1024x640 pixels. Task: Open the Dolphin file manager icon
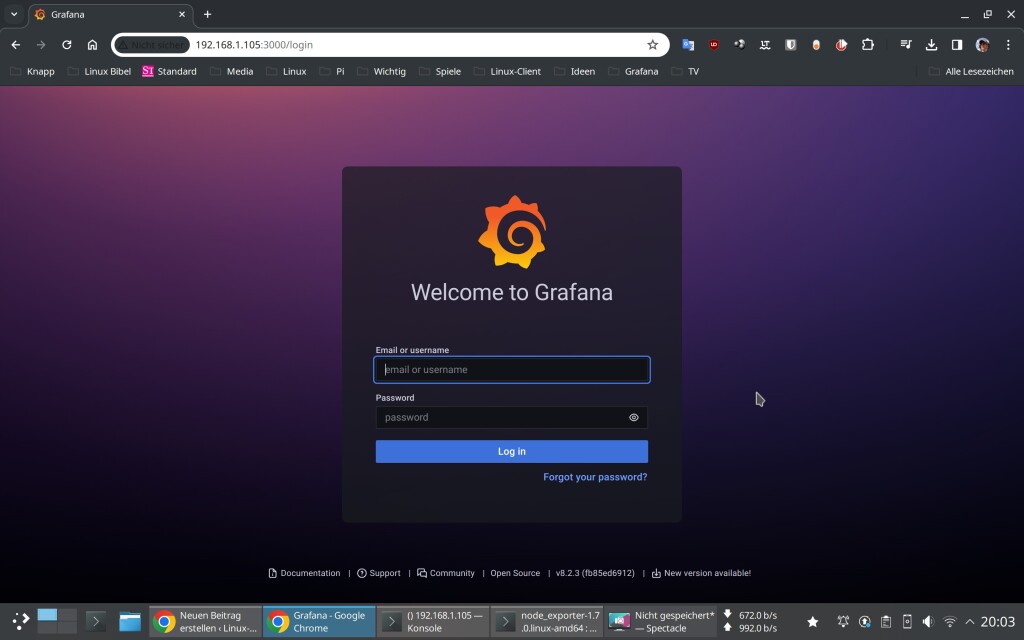click(130, 621)
